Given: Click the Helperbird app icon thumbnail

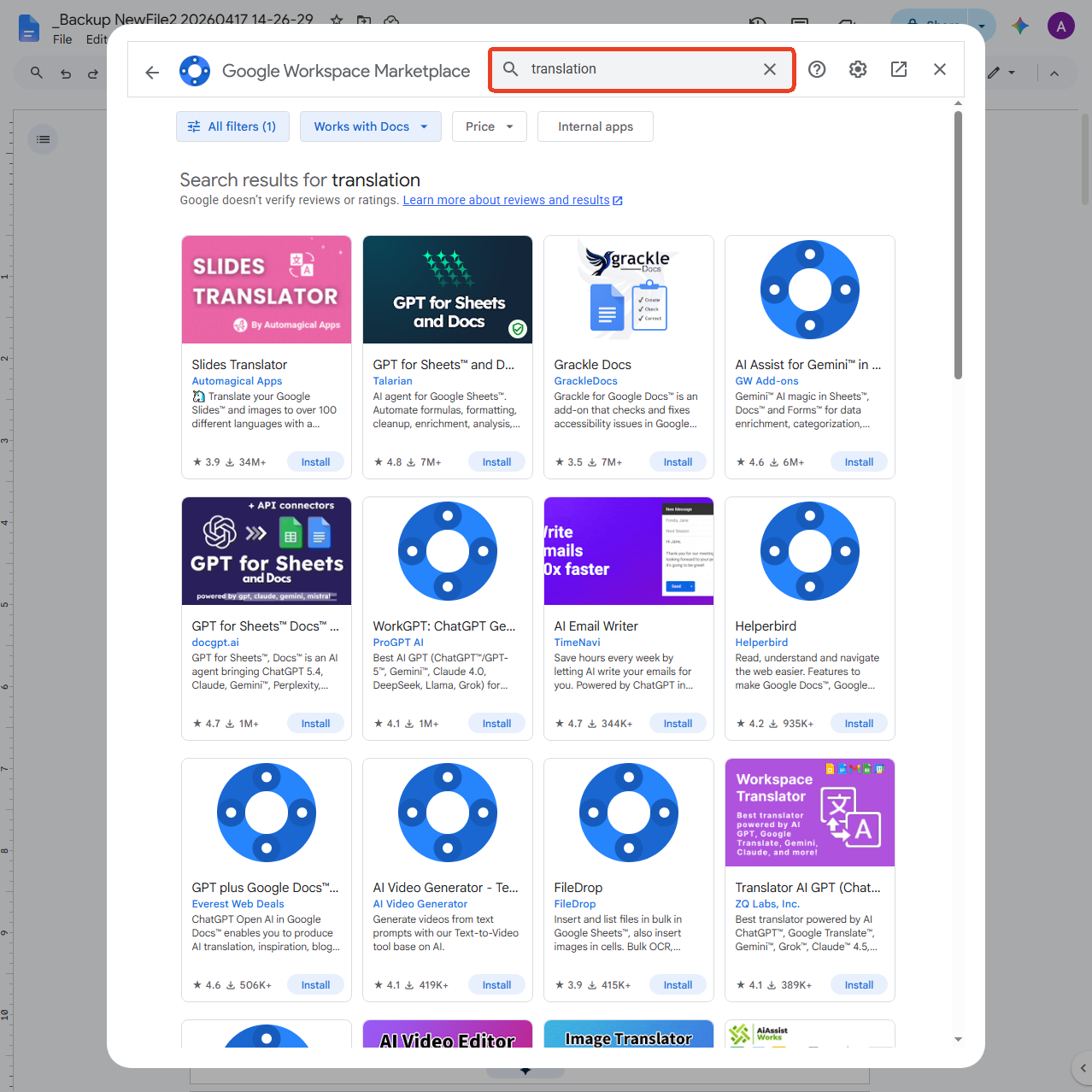Looking at the screenshot, I should (x=810, y=551).
